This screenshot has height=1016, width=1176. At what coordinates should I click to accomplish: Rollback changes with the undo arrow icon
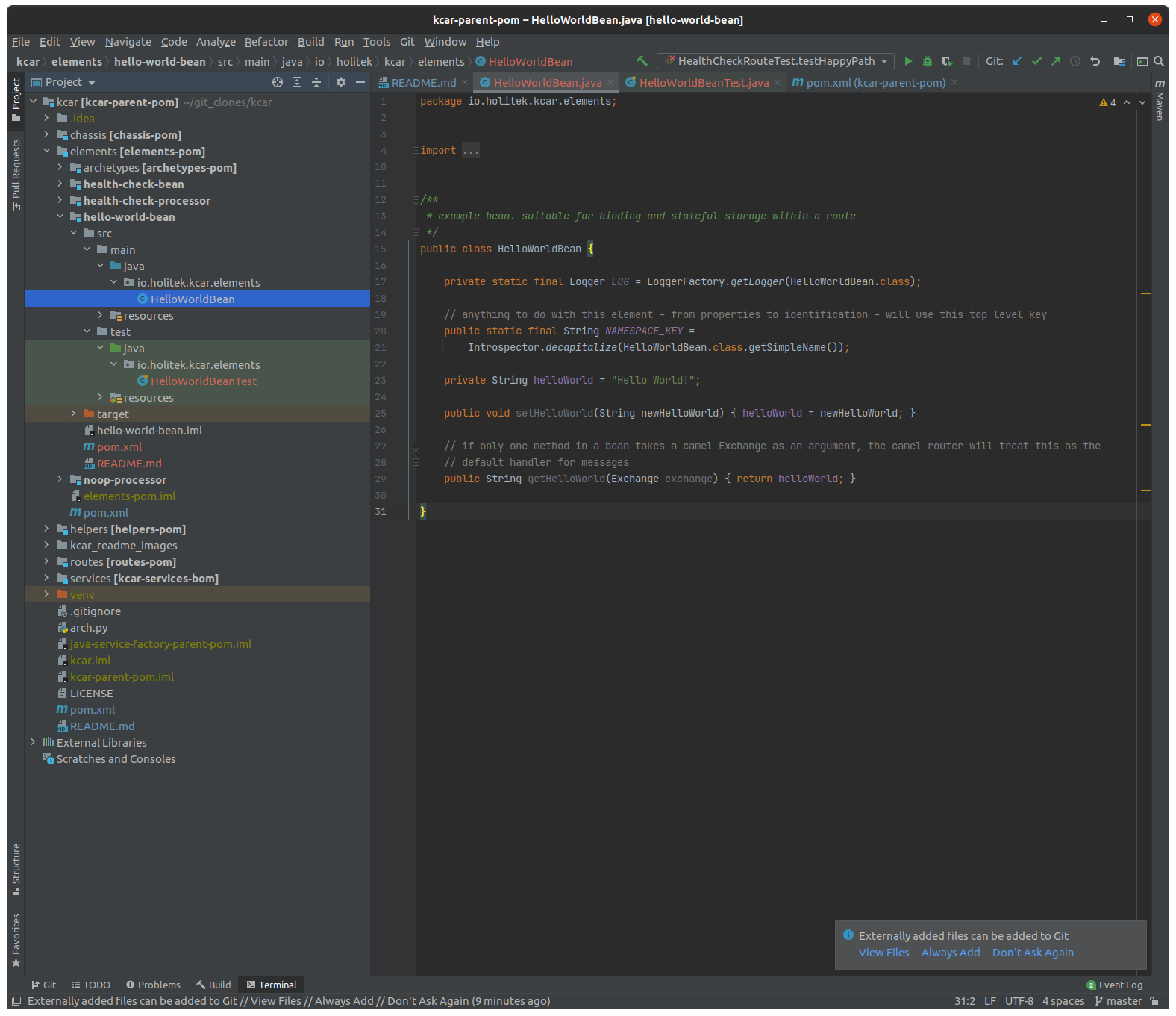click(1095, 61)
